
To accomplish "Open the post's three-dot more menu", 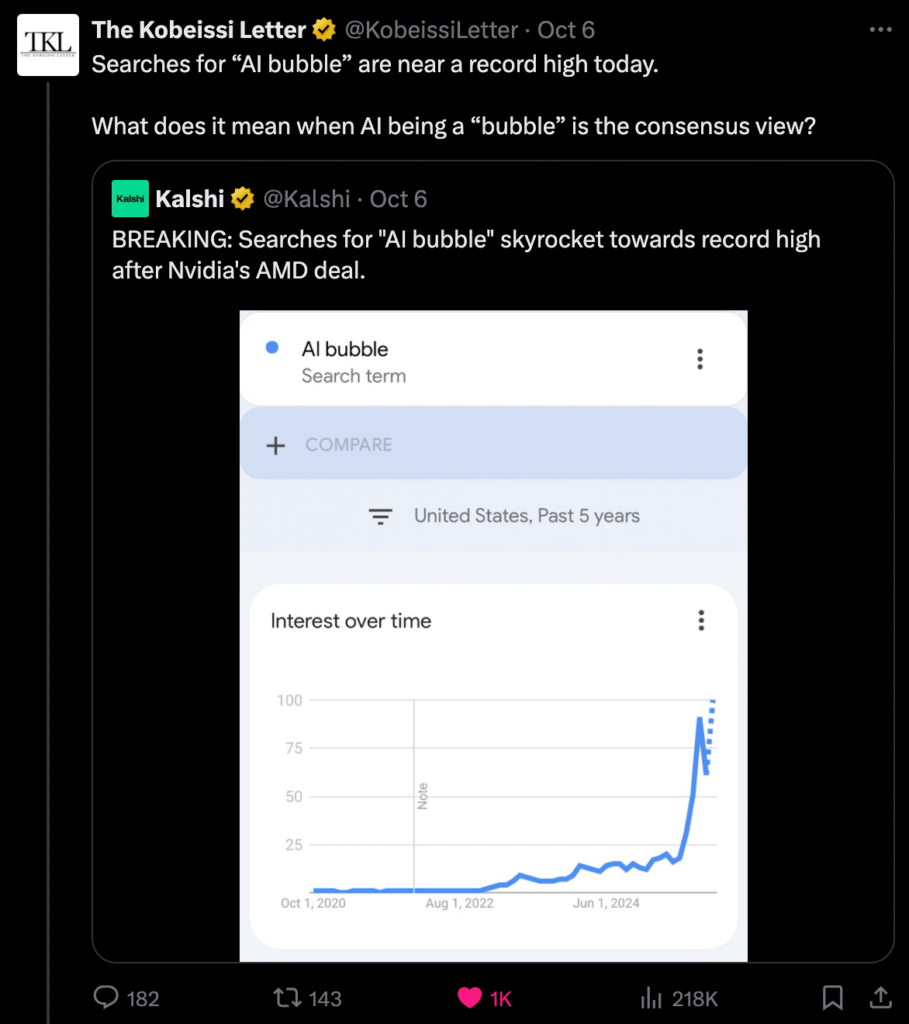I will coord(880,30).
